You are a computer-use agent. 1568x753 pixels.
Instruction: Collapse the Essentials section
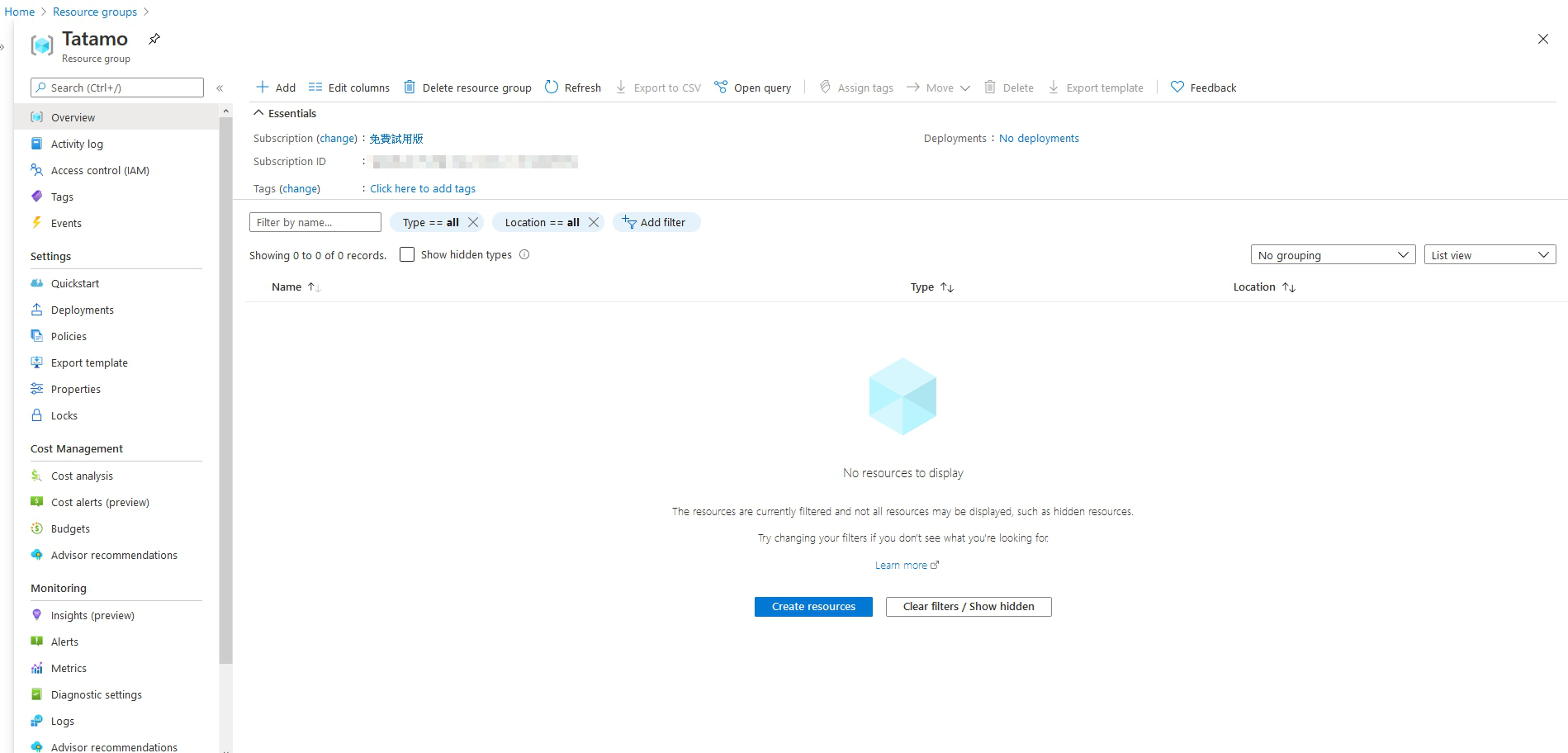click(258, 113)
